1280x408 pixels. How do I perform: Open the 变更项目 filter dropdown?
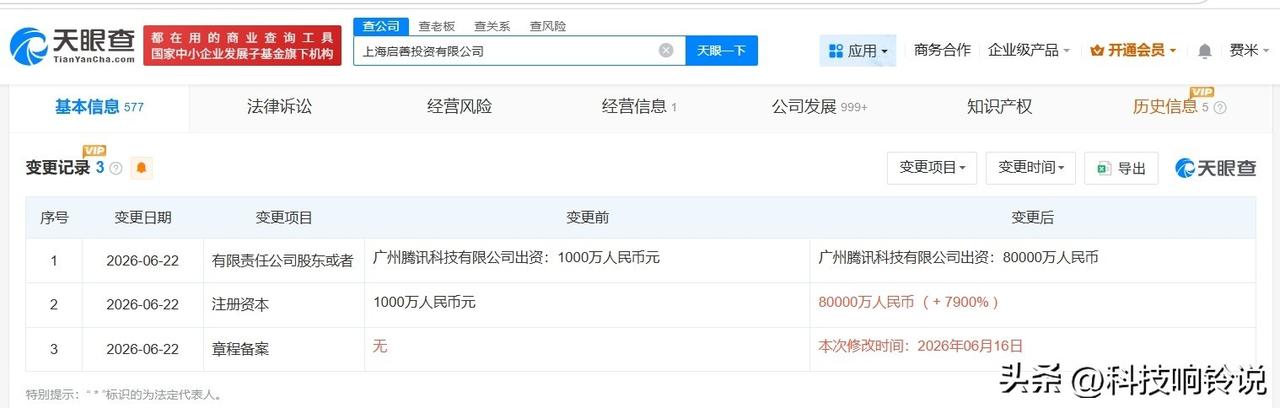point(931,168)
